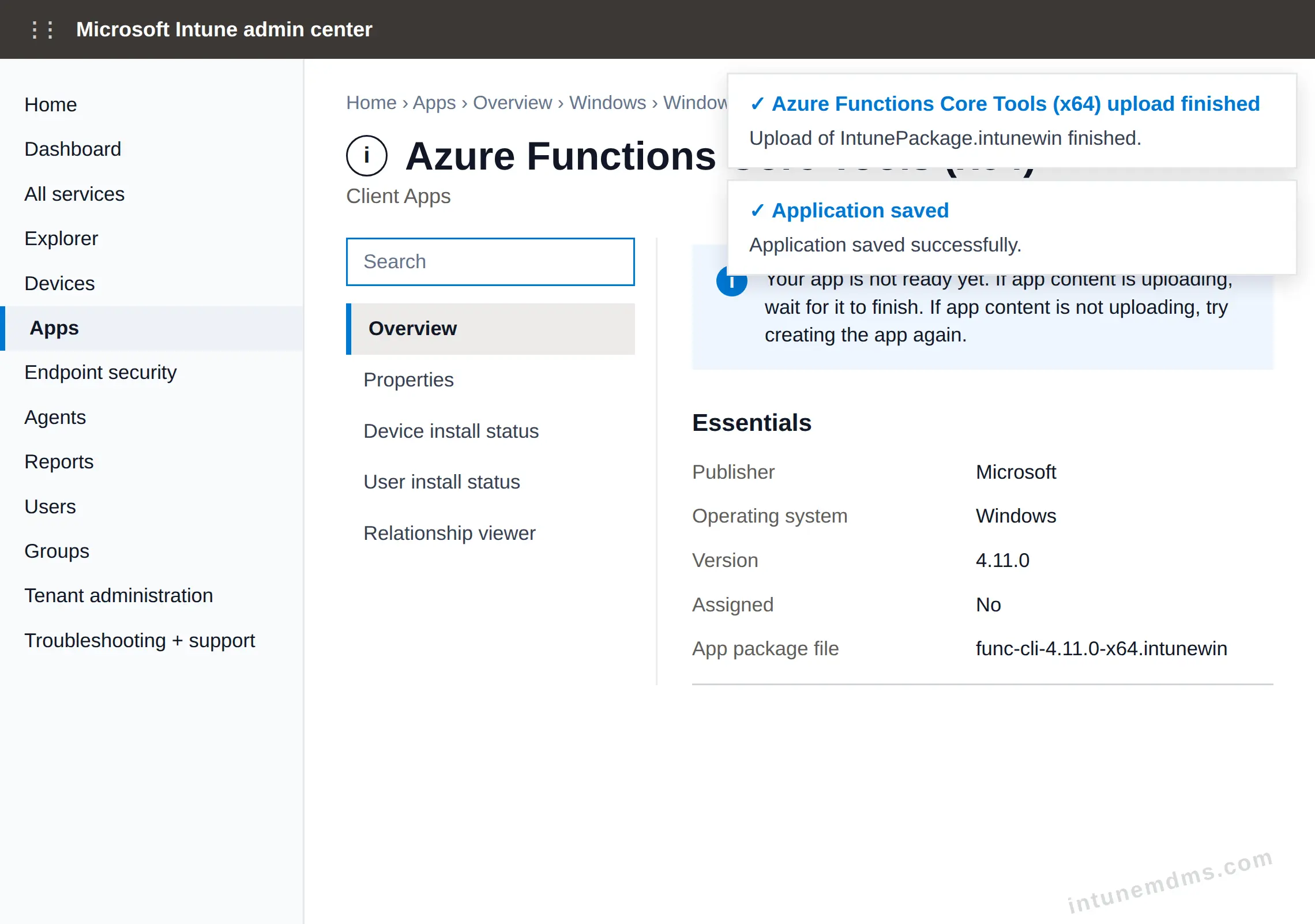Go to Apps breadcrumb link

tap(434, 103)
